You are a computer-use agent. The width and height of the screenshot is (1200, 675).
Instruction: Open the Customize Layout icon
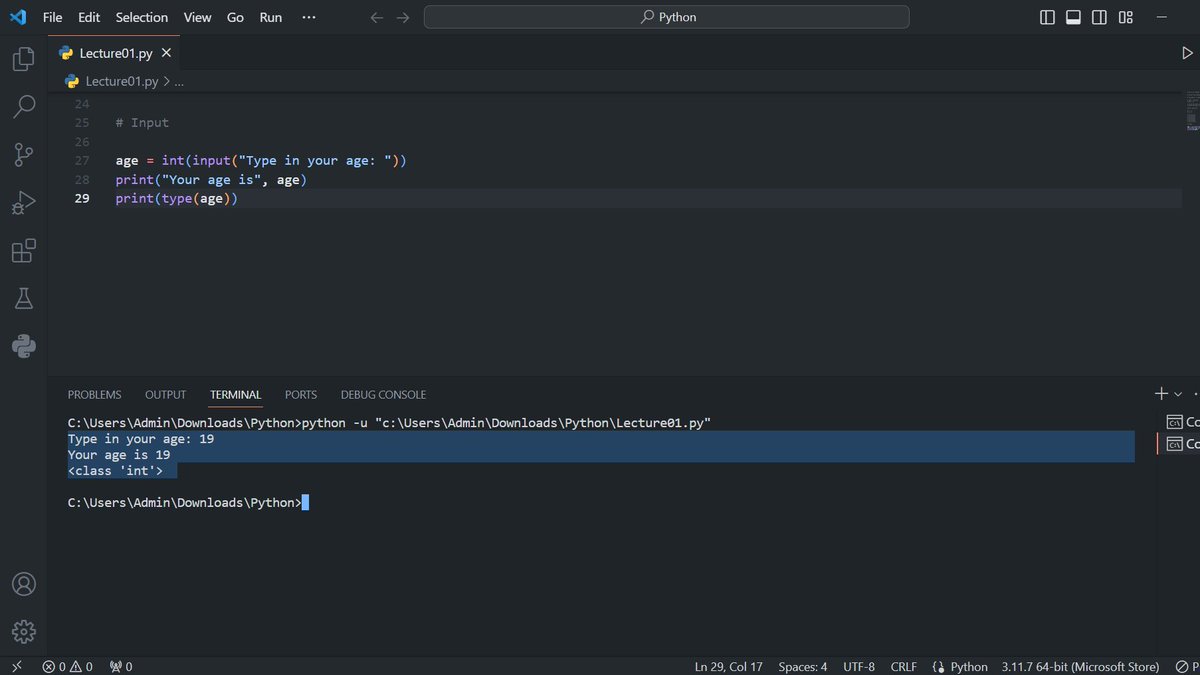pos(1126,17)
